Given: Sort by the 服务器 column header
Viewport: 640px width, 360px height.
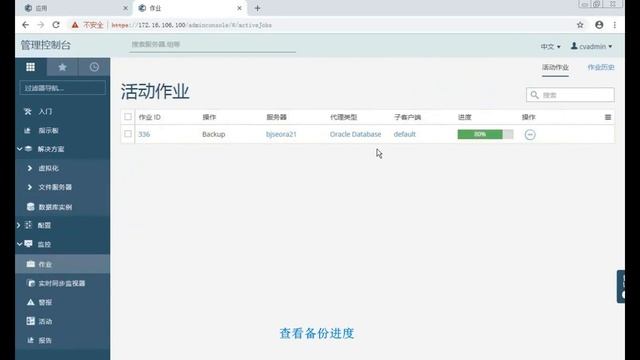Looking at the screenshot, I should pos(276,117).
